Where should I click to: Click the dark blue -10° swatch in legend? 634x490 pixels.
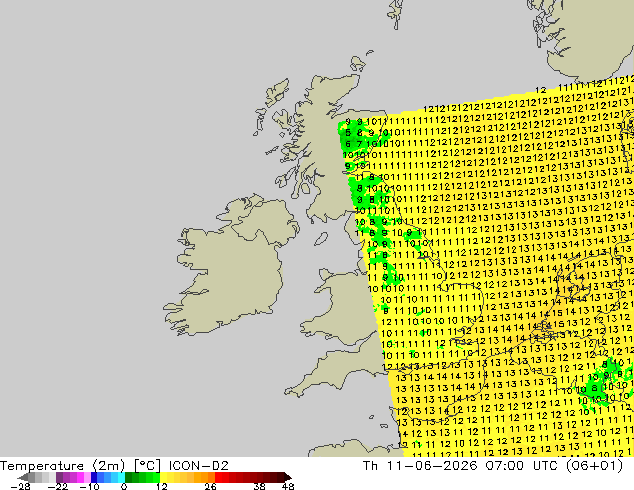pos(94,477)
